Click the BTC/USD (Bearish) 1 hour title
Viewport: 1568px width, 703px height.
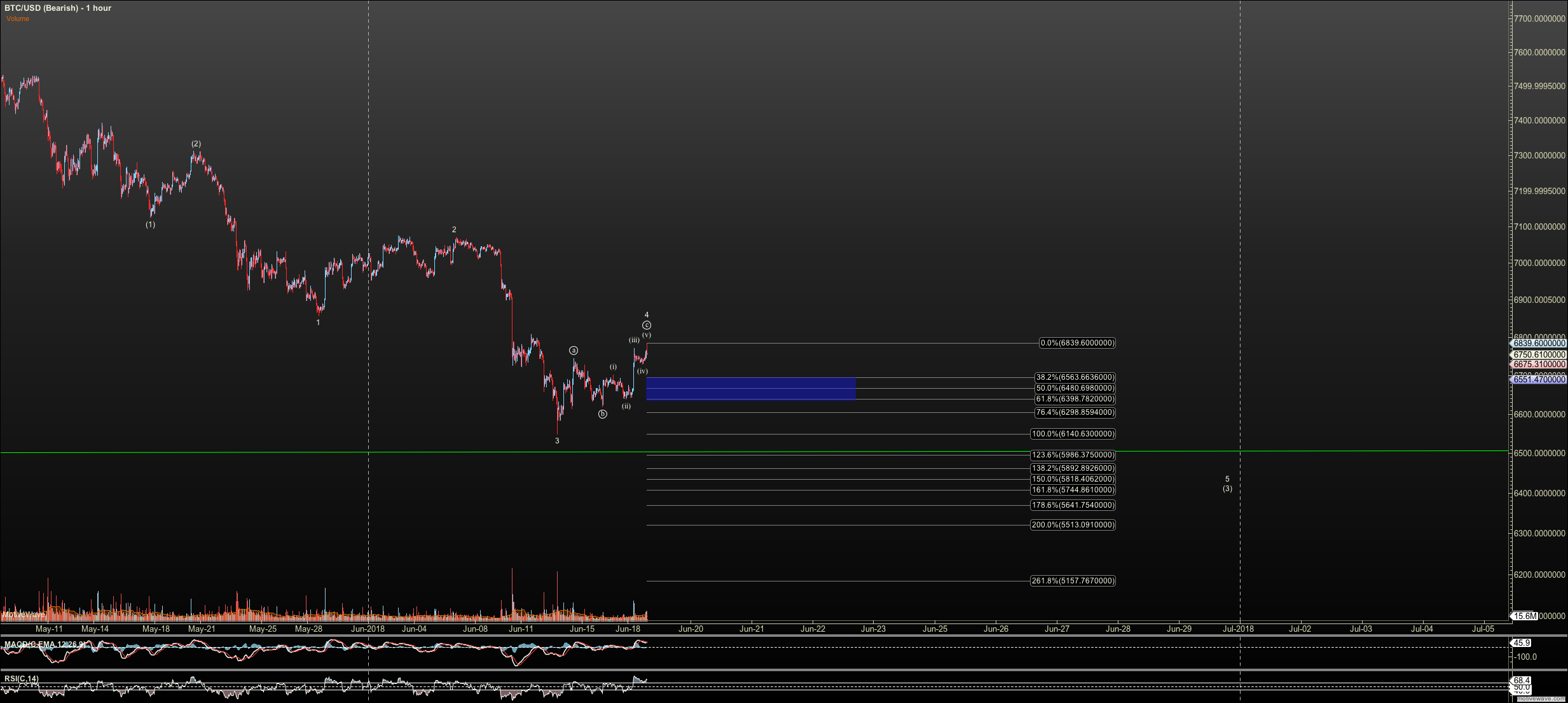(x=58, y=8)
